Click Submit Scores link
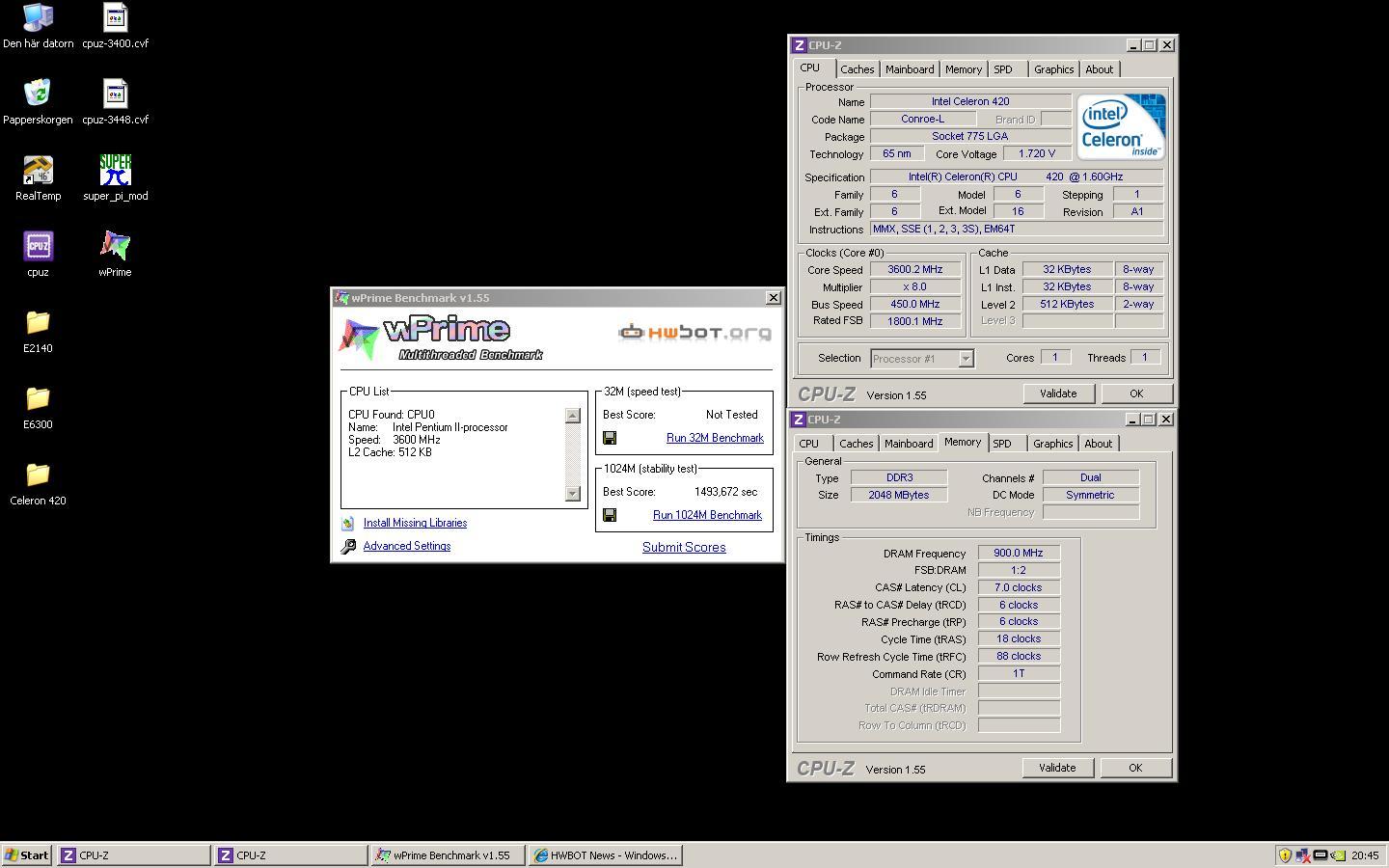1389x868 pixels. point(684,547)
